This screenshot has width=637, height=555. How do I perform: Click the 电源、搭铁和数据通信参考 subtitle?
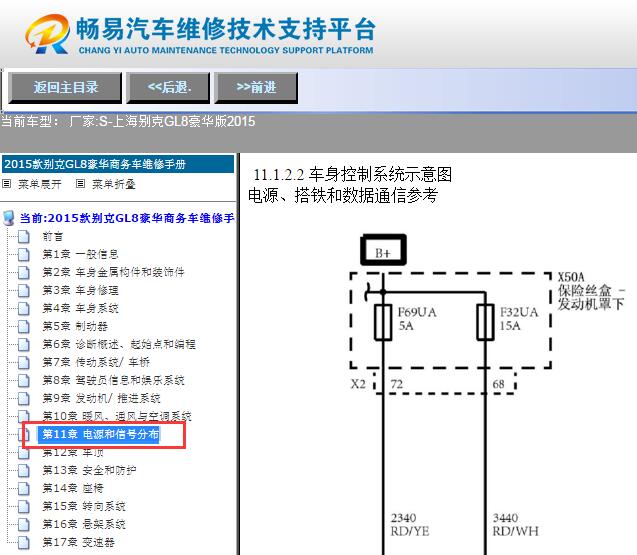[343, 195]
